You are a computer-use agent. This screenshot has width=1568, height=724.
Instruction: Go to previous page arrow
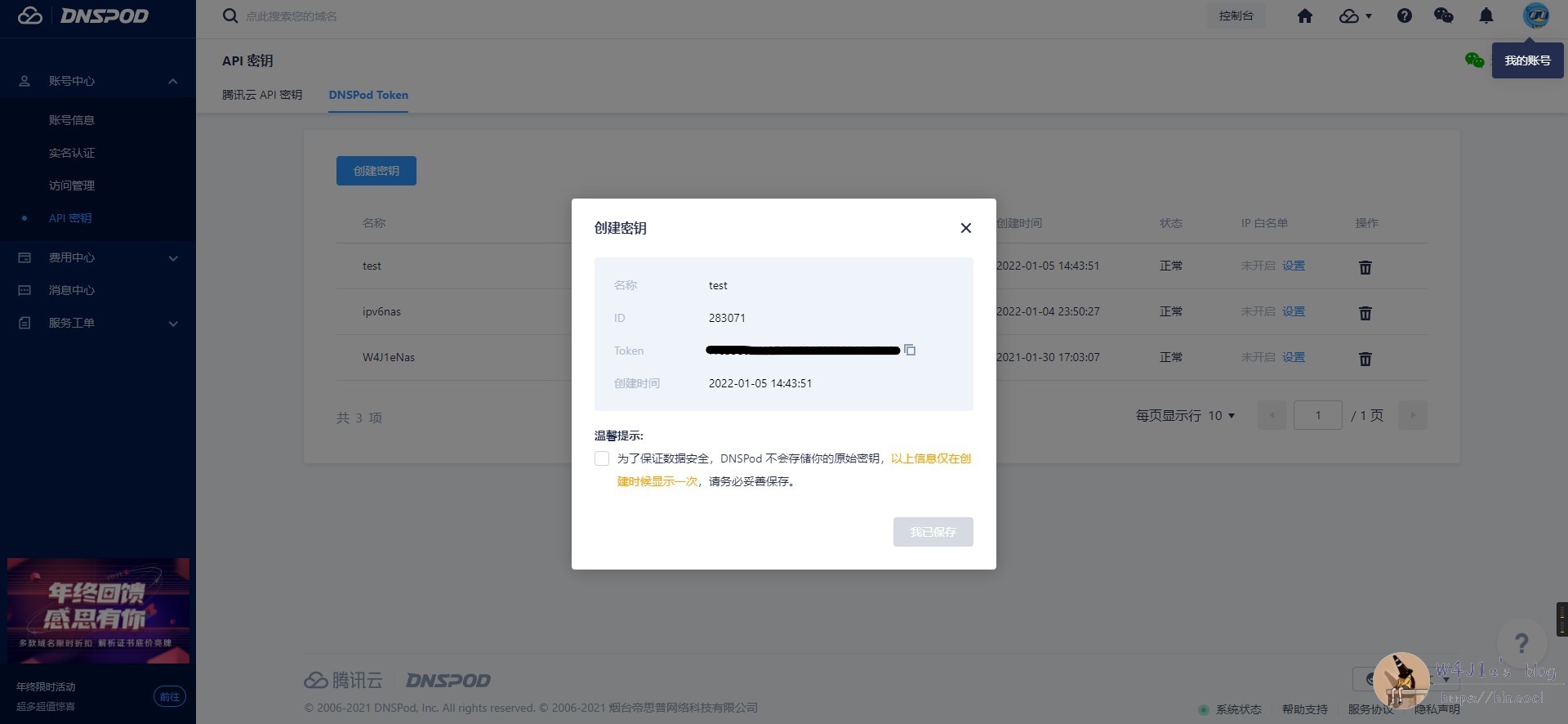tap(1272, 415)
